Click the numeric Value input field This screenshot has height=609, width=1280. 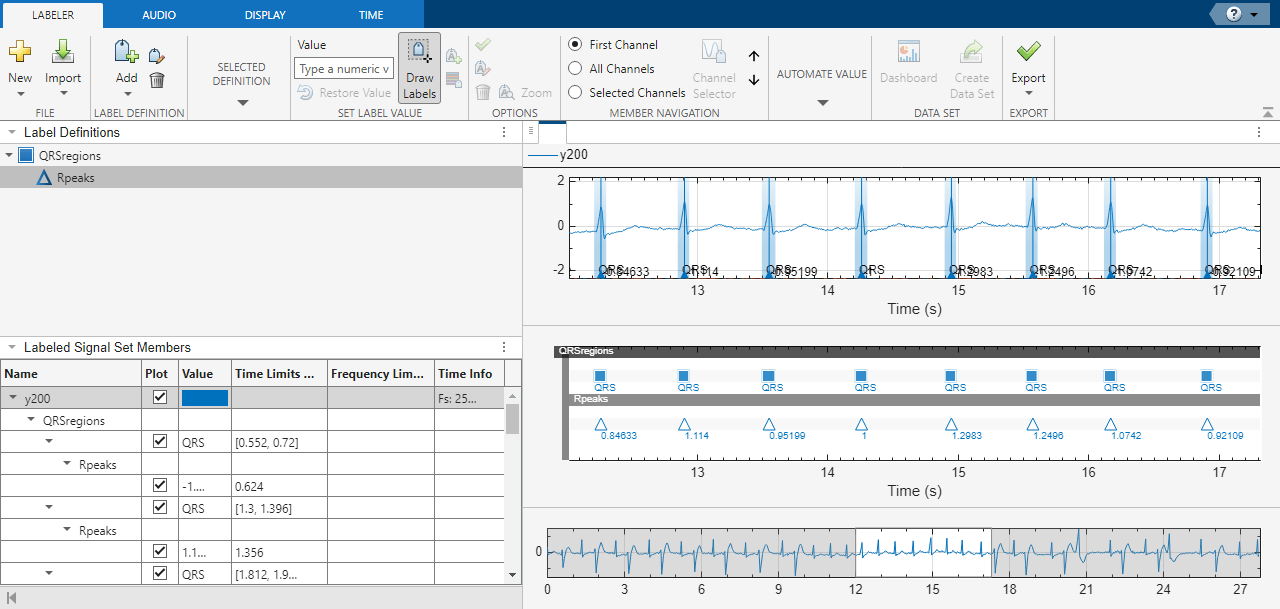343,69
